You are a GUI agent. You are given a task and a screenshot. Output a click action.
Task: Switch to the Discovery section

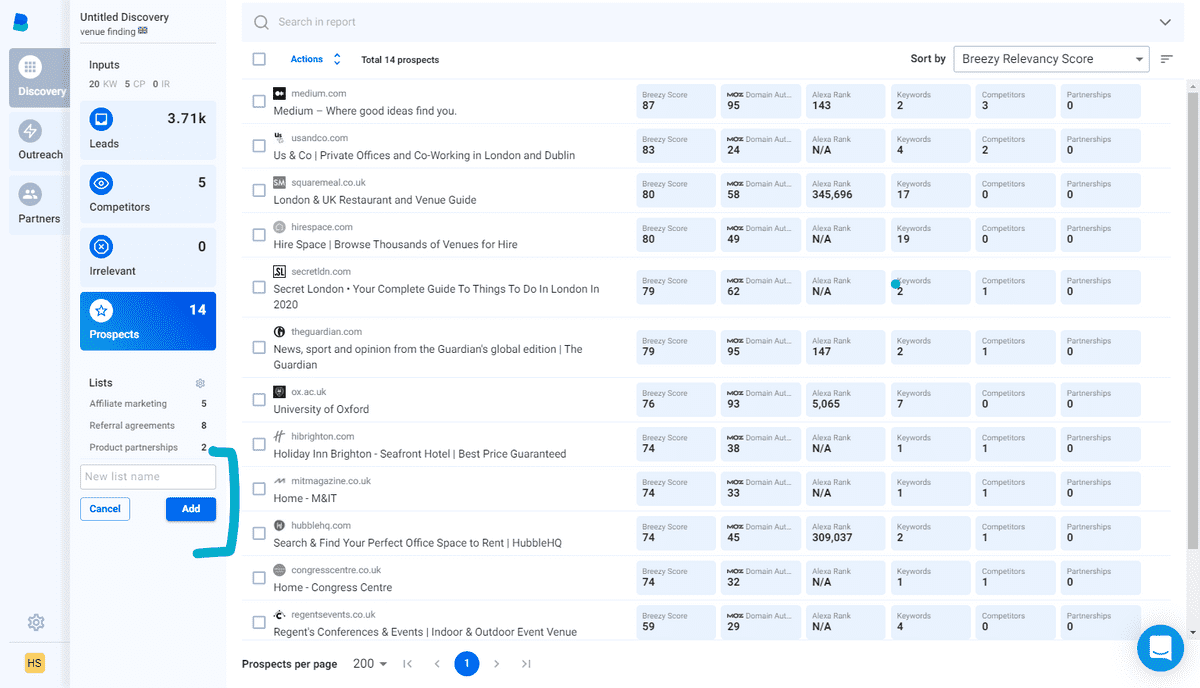tap(39, 76)
